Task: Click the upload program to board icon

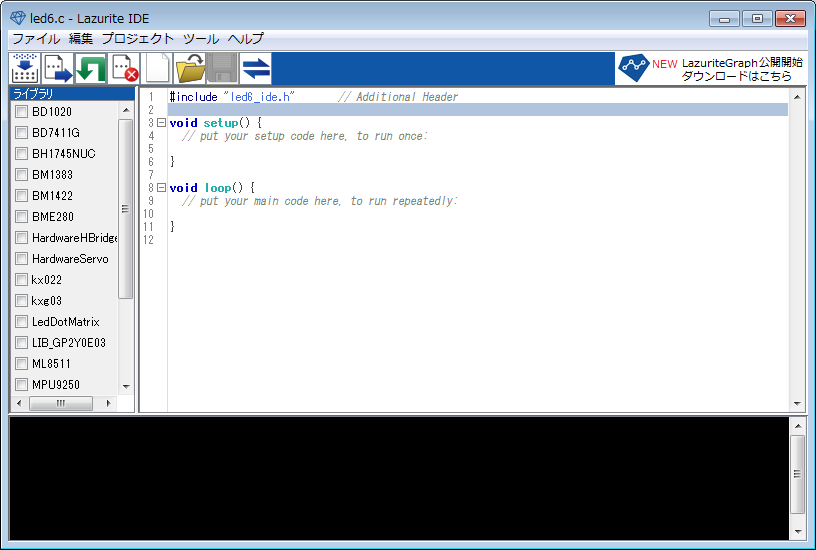Action: (x=58, y=68)
